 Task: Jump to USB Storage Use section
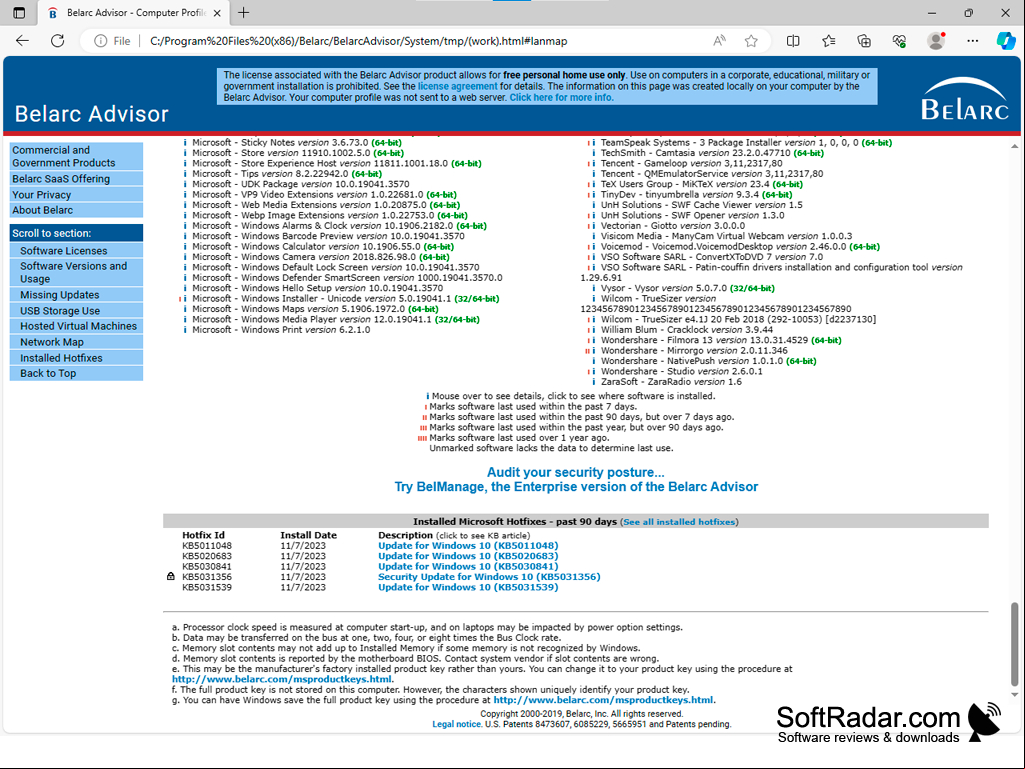pyautogui.click(x=76, y=311)
